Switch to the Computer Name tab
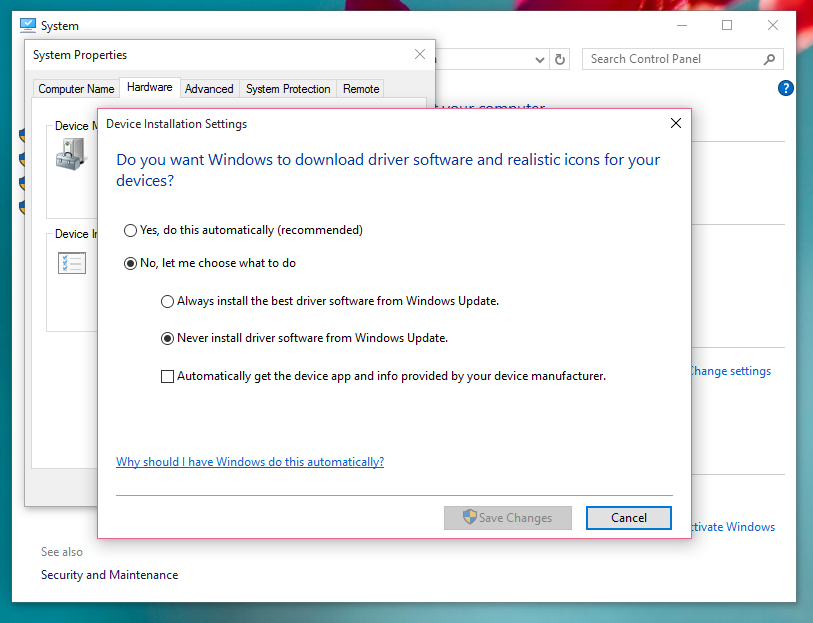Screen dimensions: 813x623 click(76, 89)
